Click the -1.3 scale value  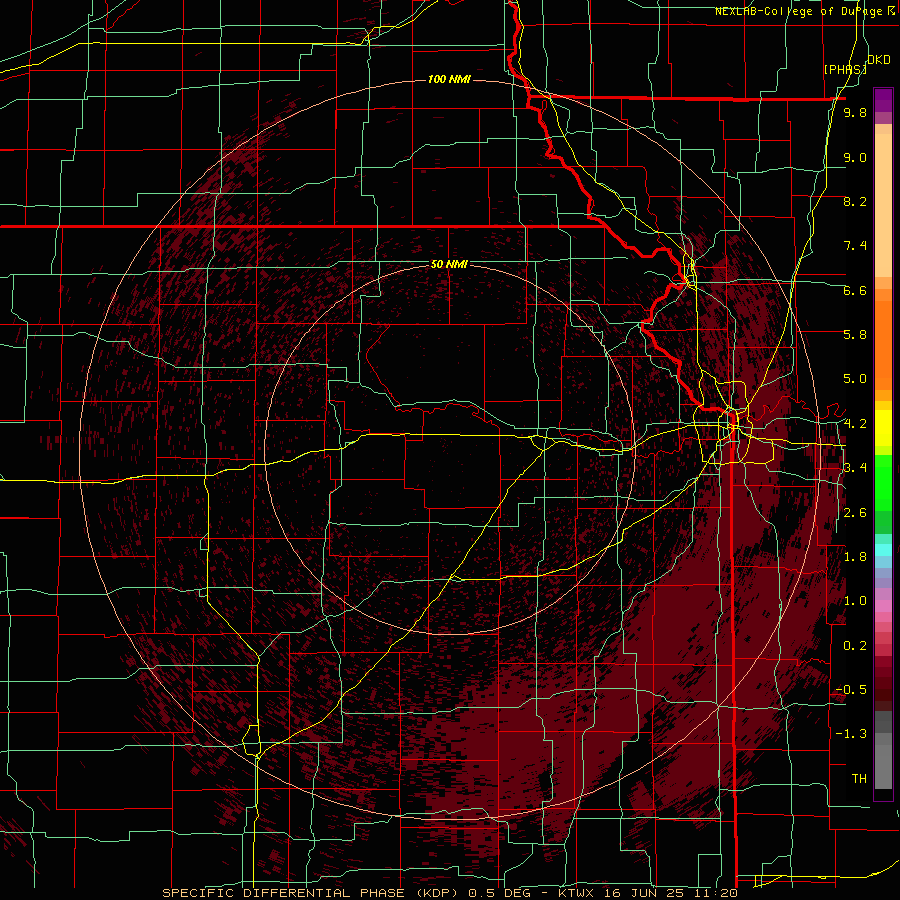click(x=851, y=734)
